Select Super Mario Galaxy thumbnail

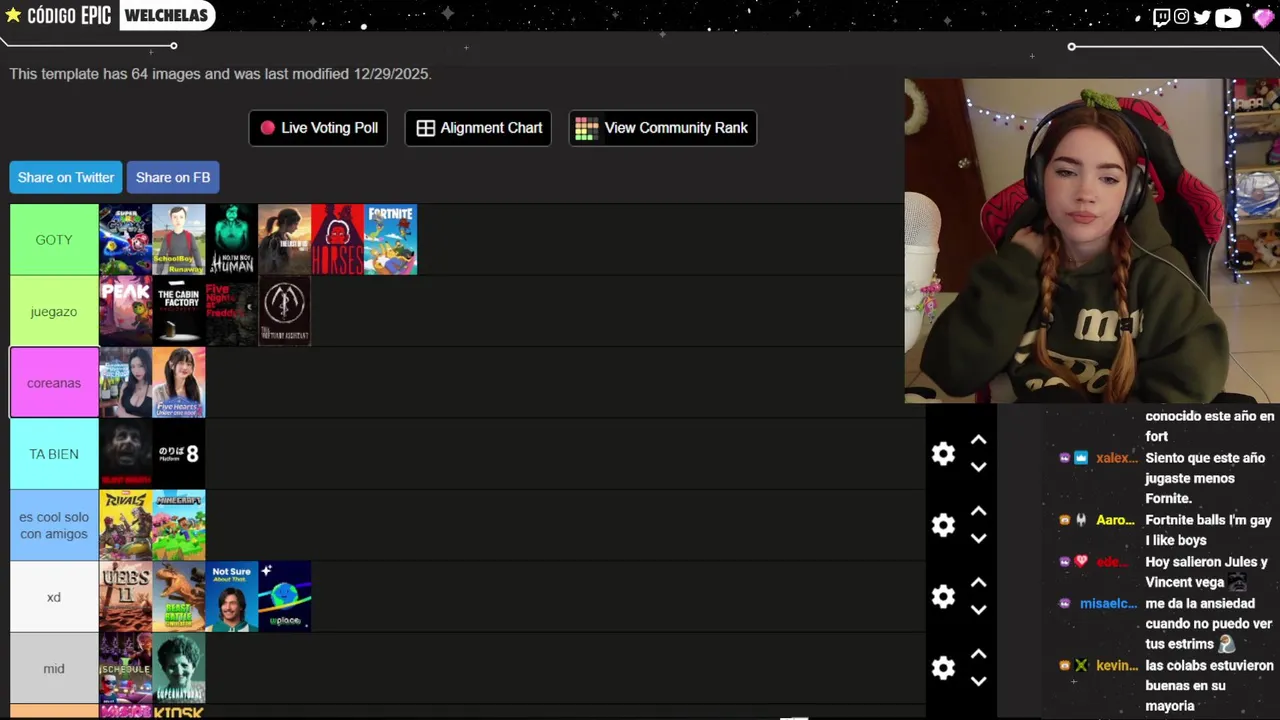click(125, 240)
